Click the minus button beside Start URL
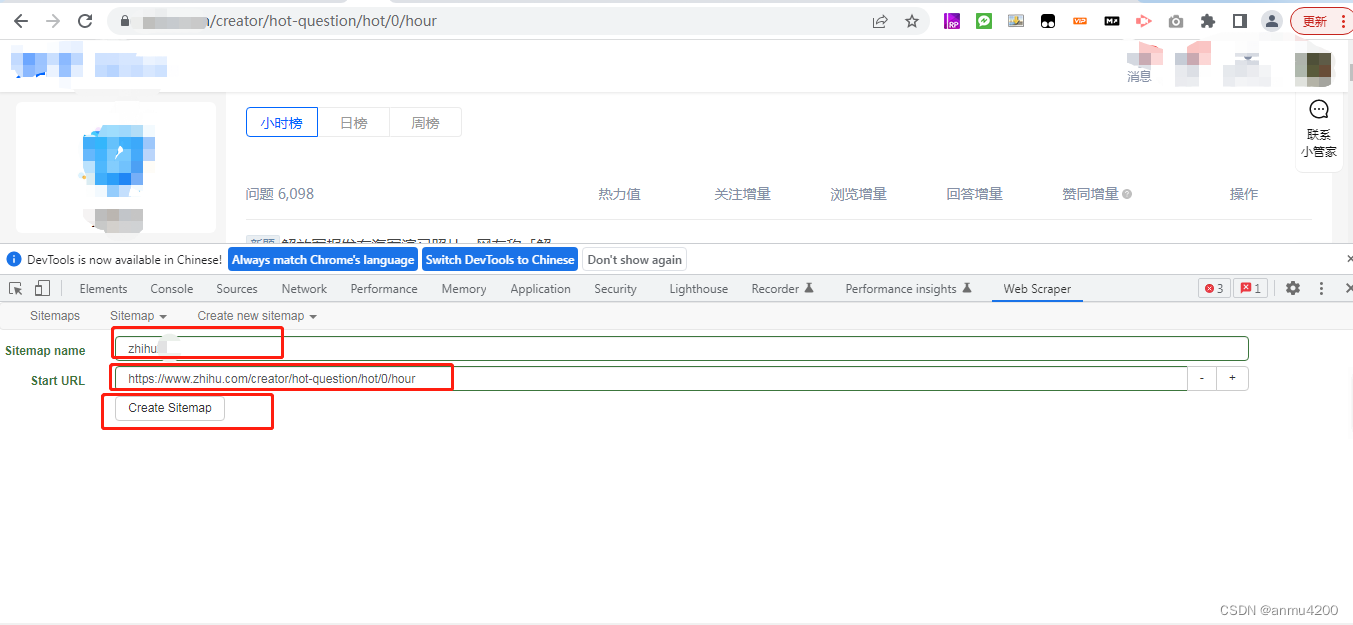Screen dimensions: 1353x625 (1202, 379)
